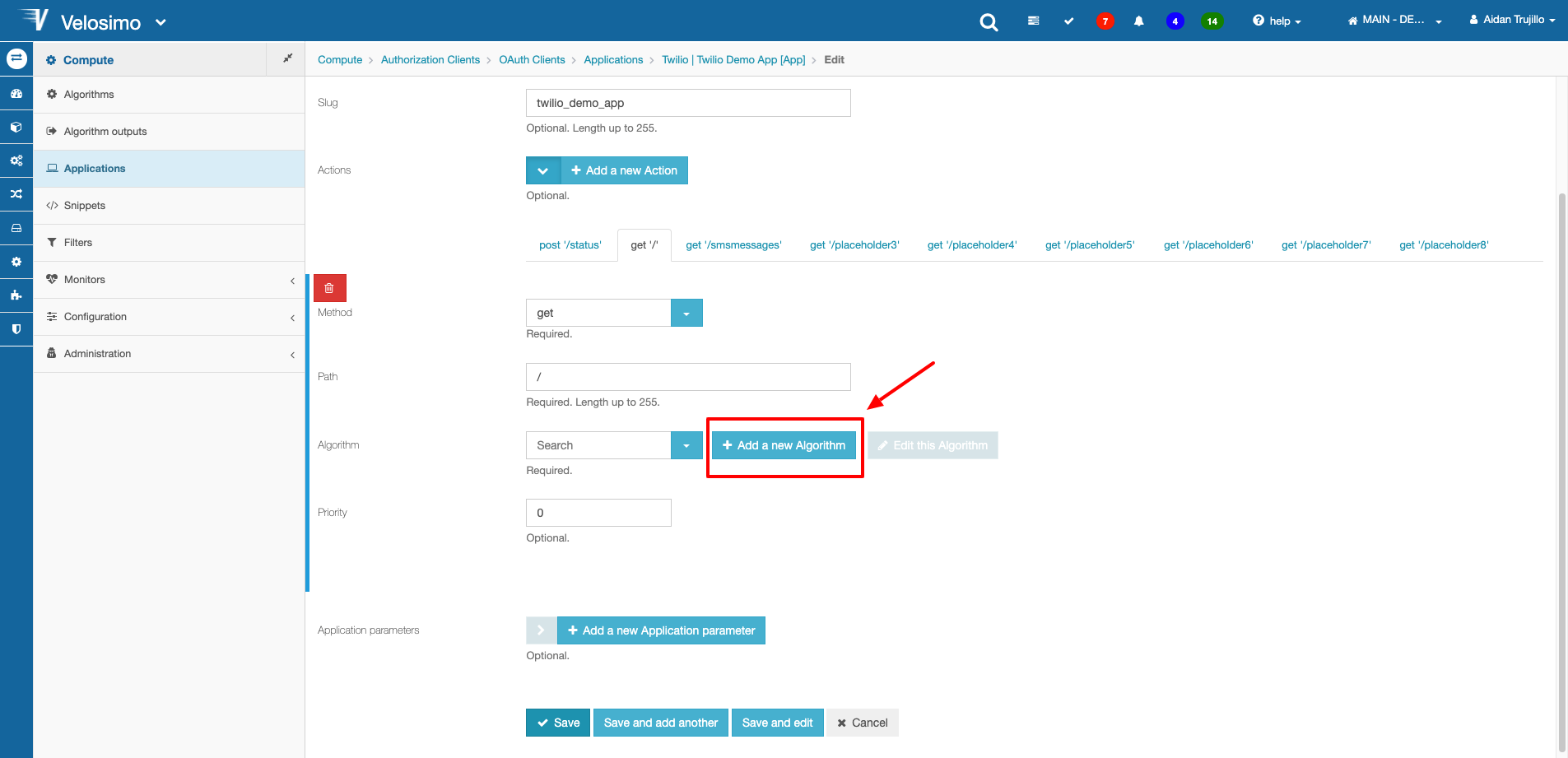Image resolution: width=1568 pixels, height=758 pixels.
Task: Click Add a new Application parameter
Action: point(661,630)
